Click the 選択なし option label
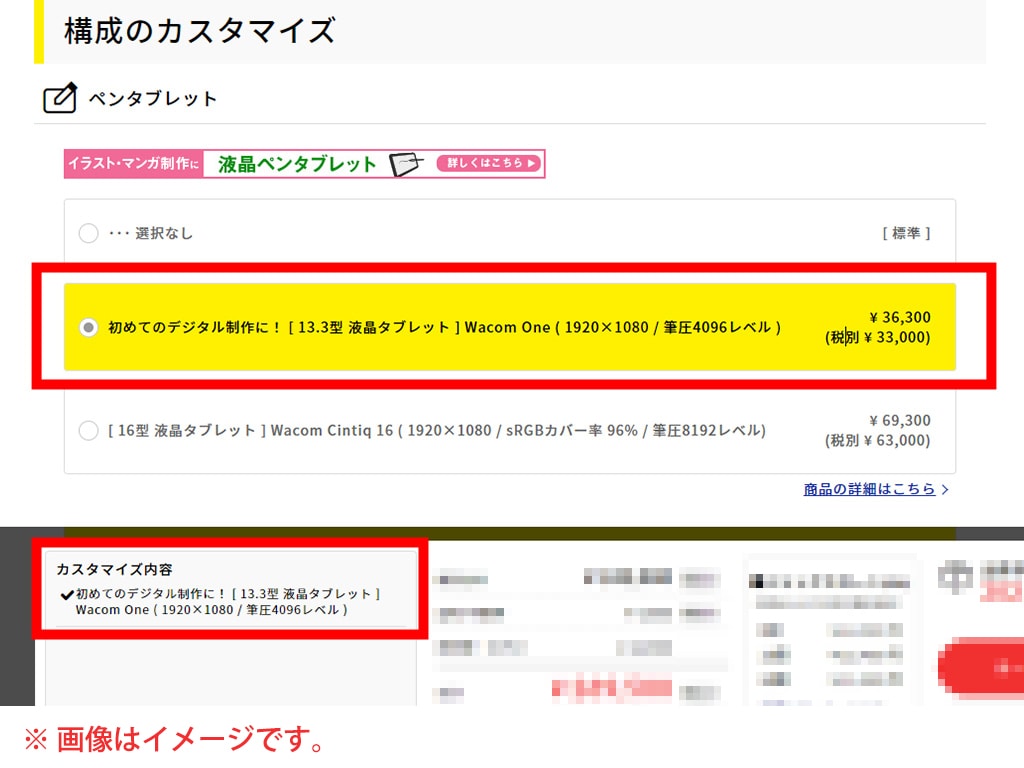 coord(151,233)
